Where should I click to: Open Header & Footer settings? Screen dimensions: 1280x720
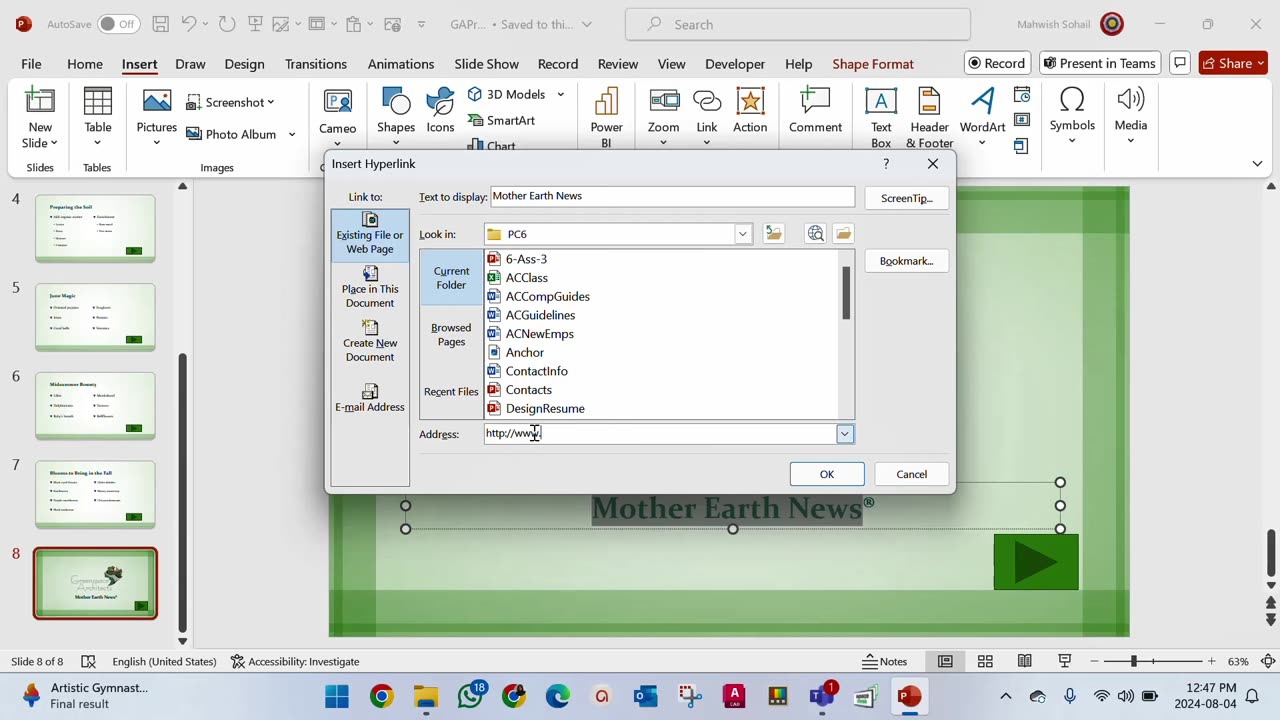tap(929, 118)
